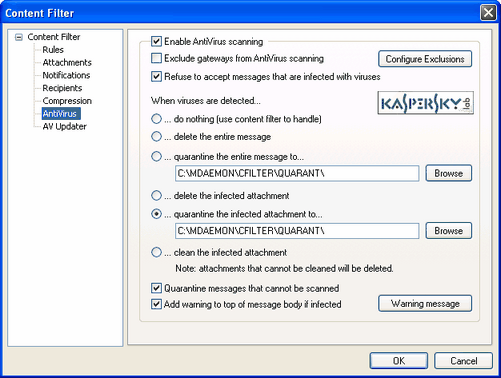This screenshot has width=501, height=378.
Task: Confirm settings with OK button
Action: point(399,361)
